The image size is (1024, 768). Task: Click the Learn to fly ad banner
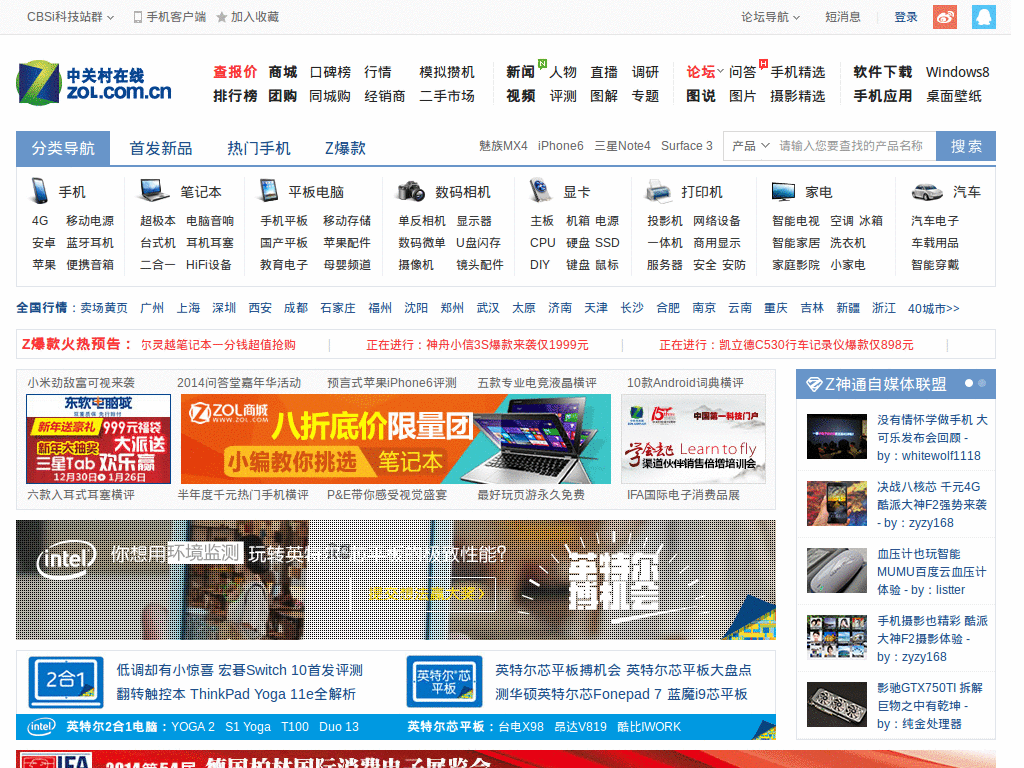pos(693,439)
